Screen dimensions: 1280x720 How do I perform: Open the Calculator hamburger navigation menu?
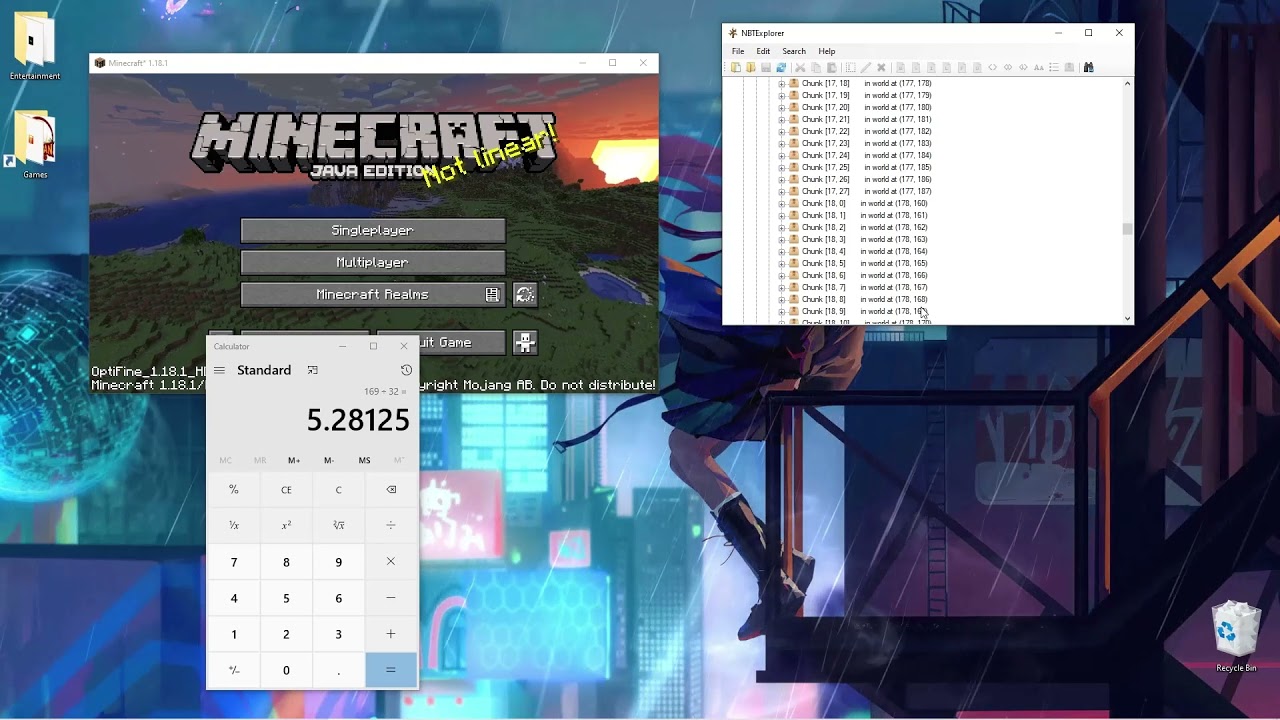tap(219, 370)
